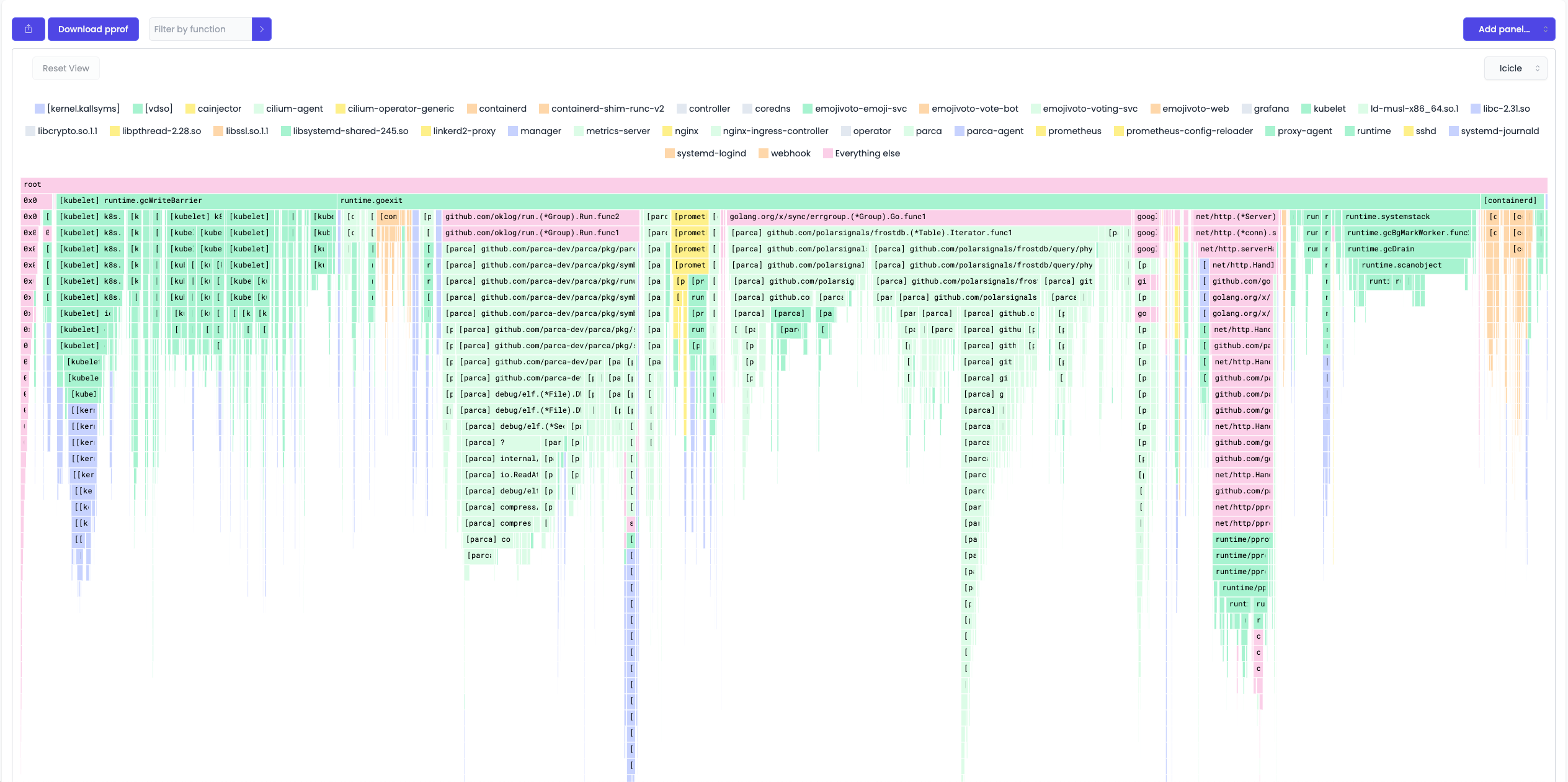Select the manager legend entry

coord(535,131)
